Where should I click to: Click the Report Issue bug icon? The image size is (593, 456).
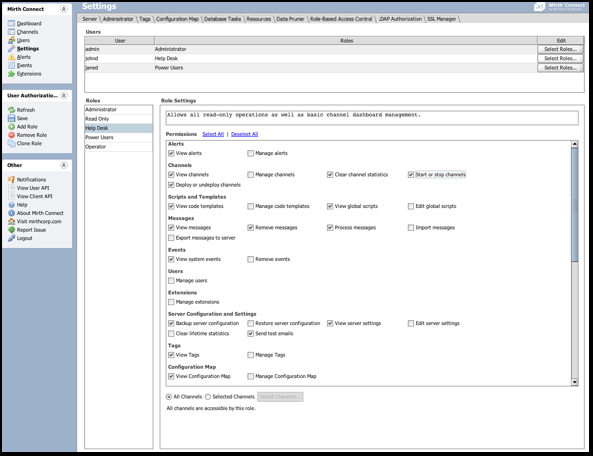pos(11,230)
